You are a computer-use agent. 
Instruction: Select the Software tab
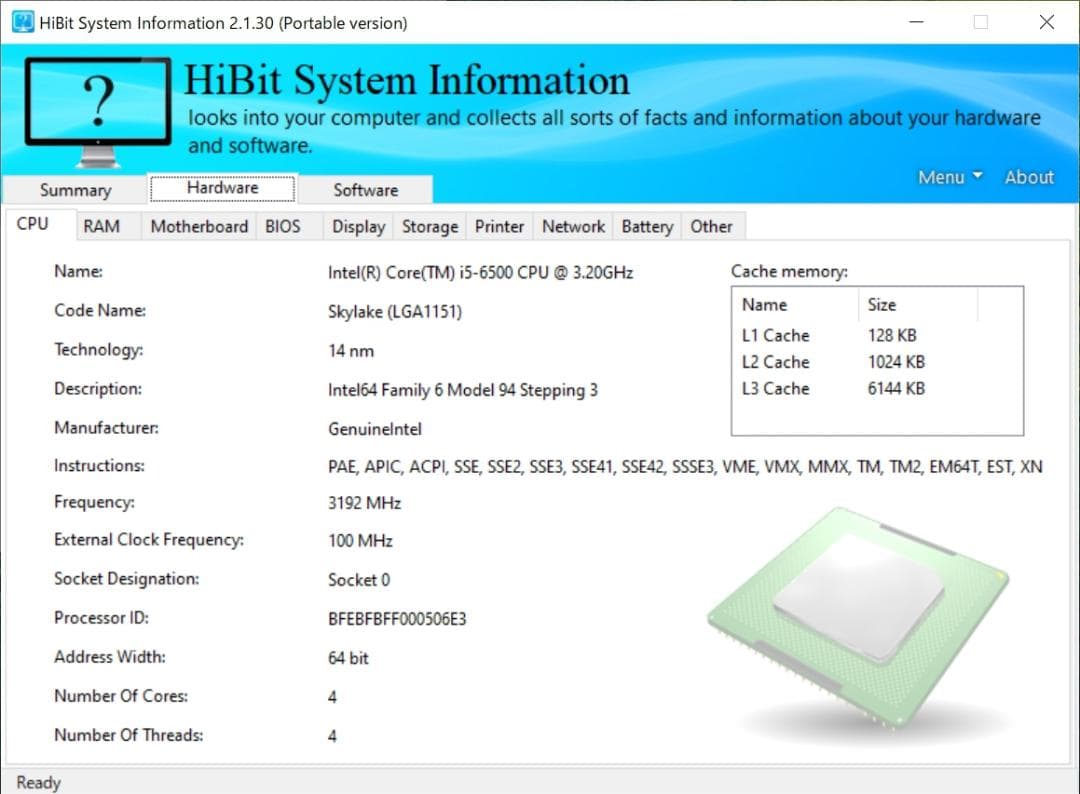pos(368,189)
